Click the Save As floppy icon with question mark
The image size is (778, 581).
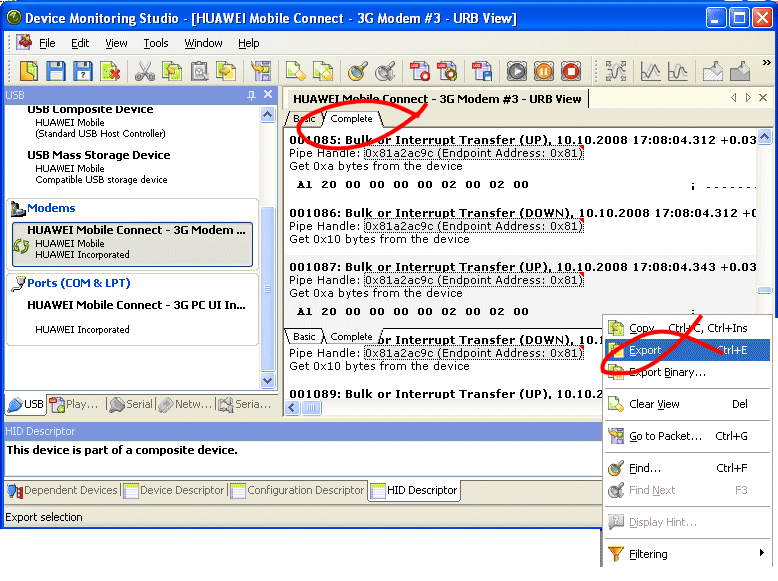click(x=83, y=71)
